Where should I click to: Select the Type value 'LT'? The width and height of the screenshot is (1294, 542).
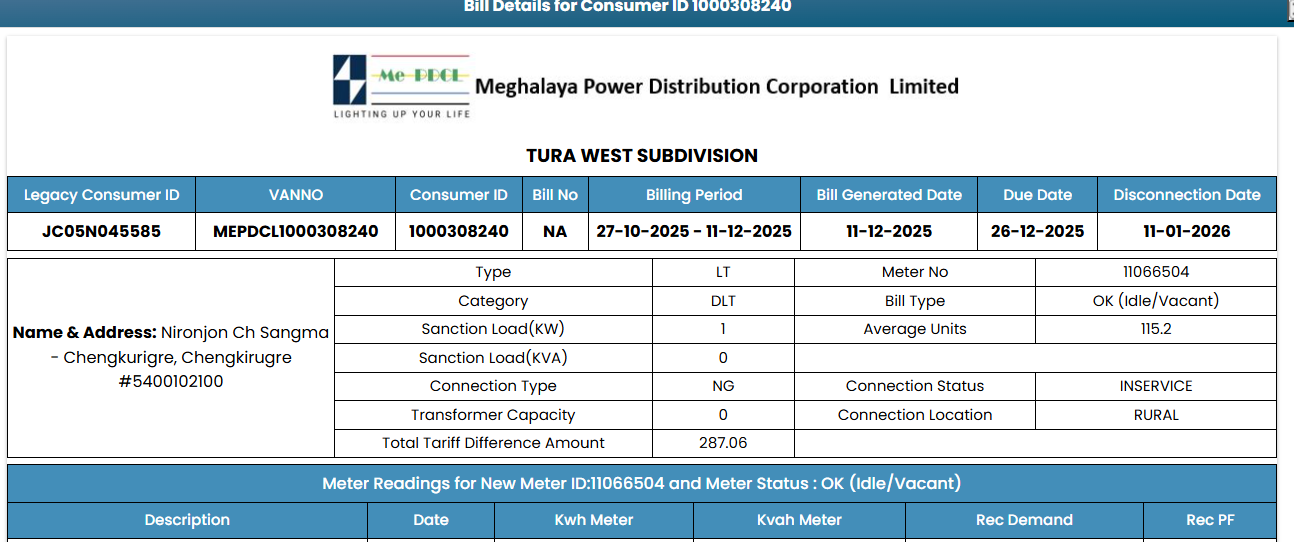(723, 272)
